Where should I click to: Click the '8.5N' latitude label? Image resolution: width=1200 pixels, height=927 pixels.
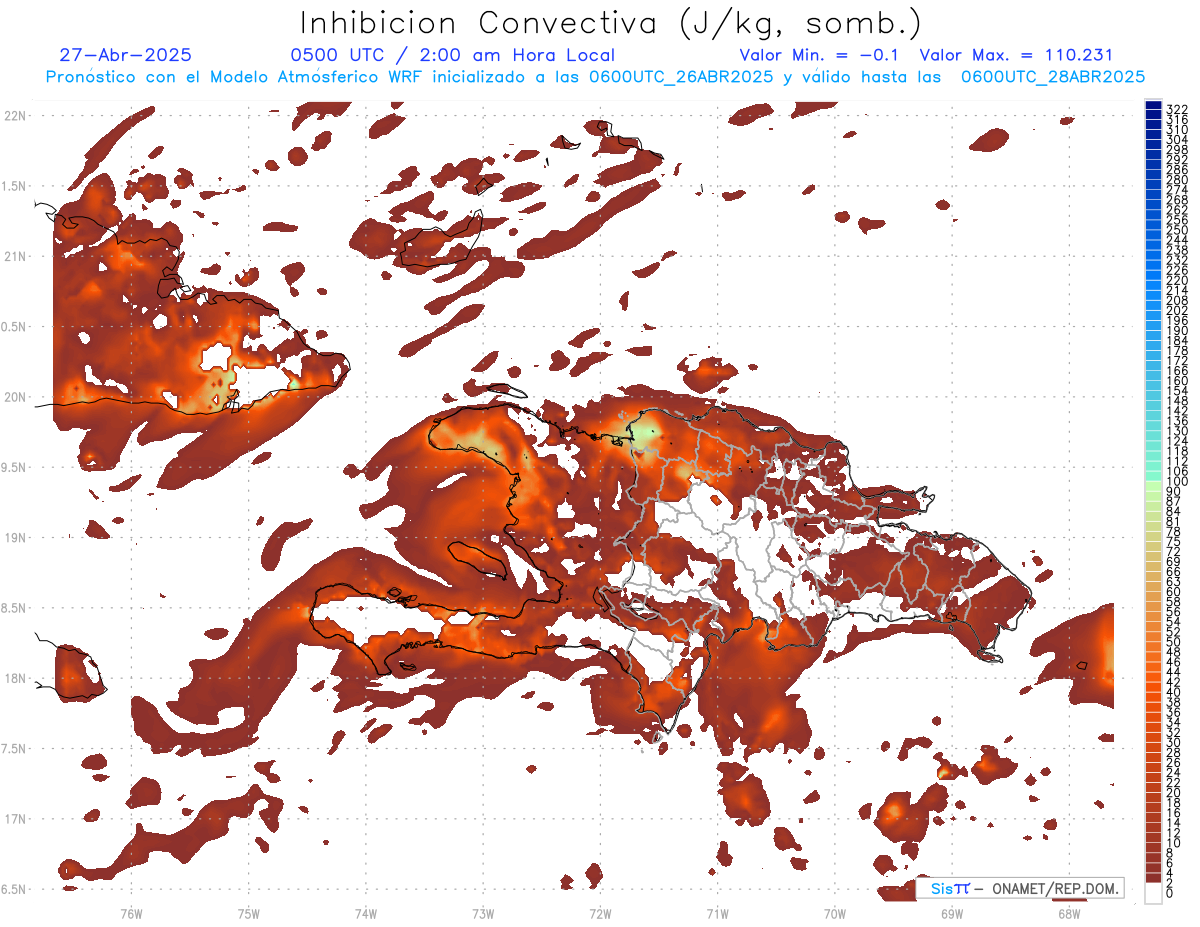(x=14, y=608)
